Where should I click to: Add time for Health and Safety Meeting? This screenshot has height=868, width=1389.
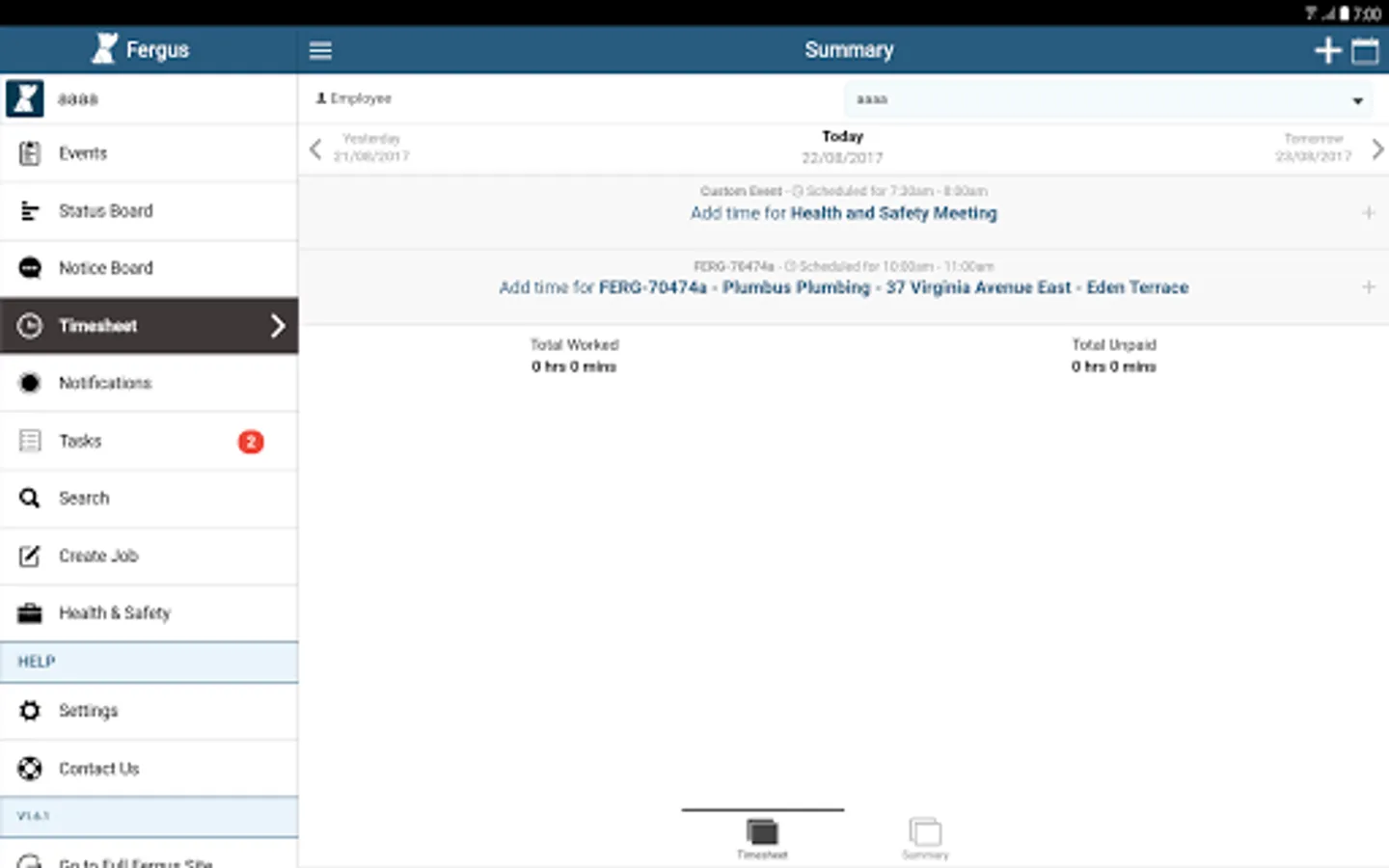click(843, 213)
